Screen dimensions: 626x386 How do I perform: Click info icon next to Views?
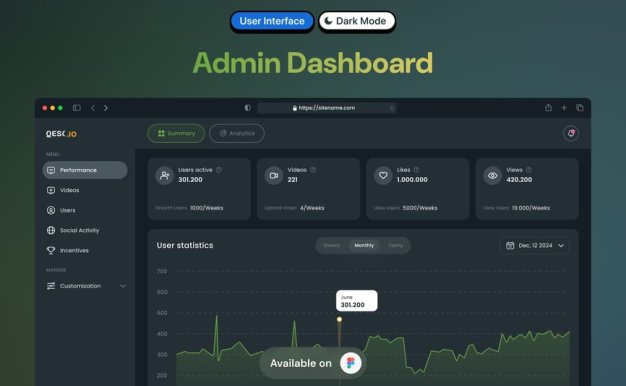point(529,170)
